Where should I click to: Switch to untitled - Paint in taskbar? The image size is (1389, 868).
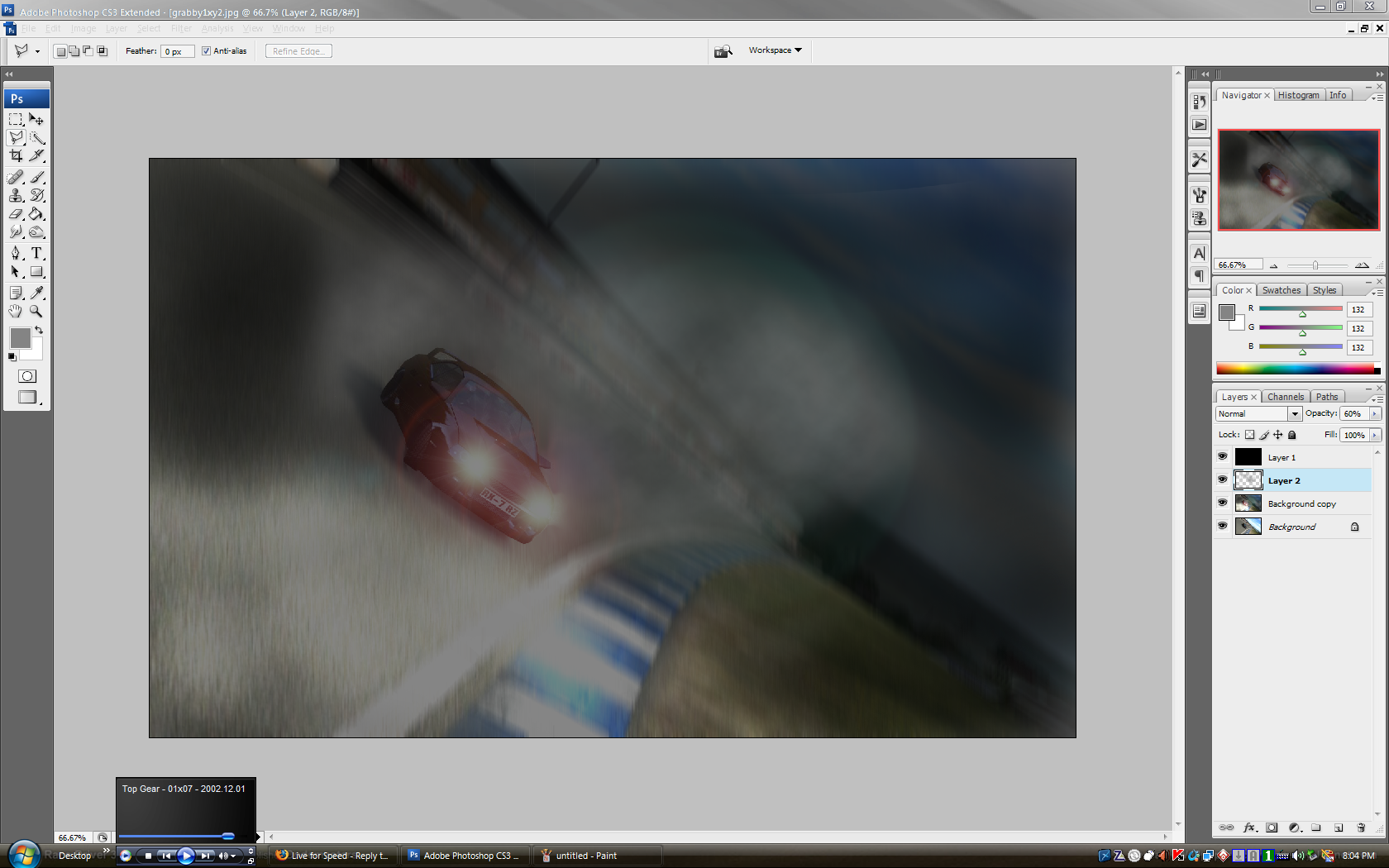[598, 856]
